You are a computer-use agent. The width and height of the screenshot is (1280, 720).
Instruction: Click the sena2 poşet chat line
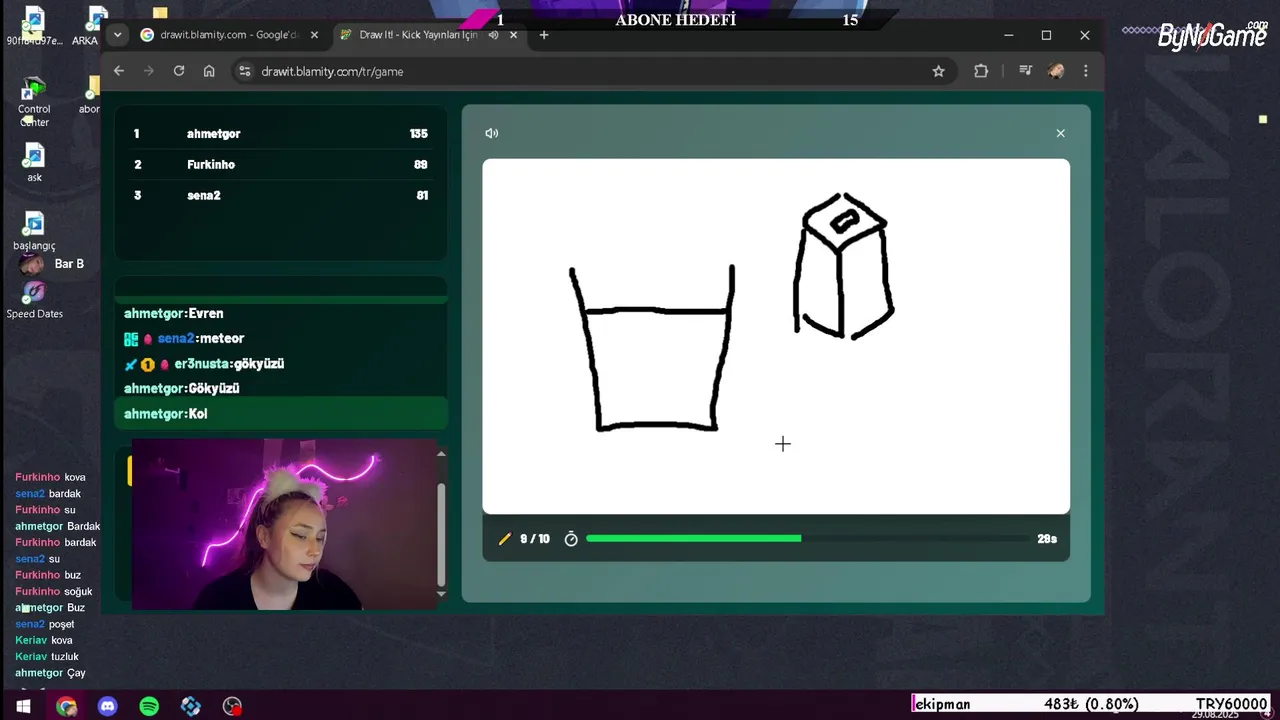point(45,624)
